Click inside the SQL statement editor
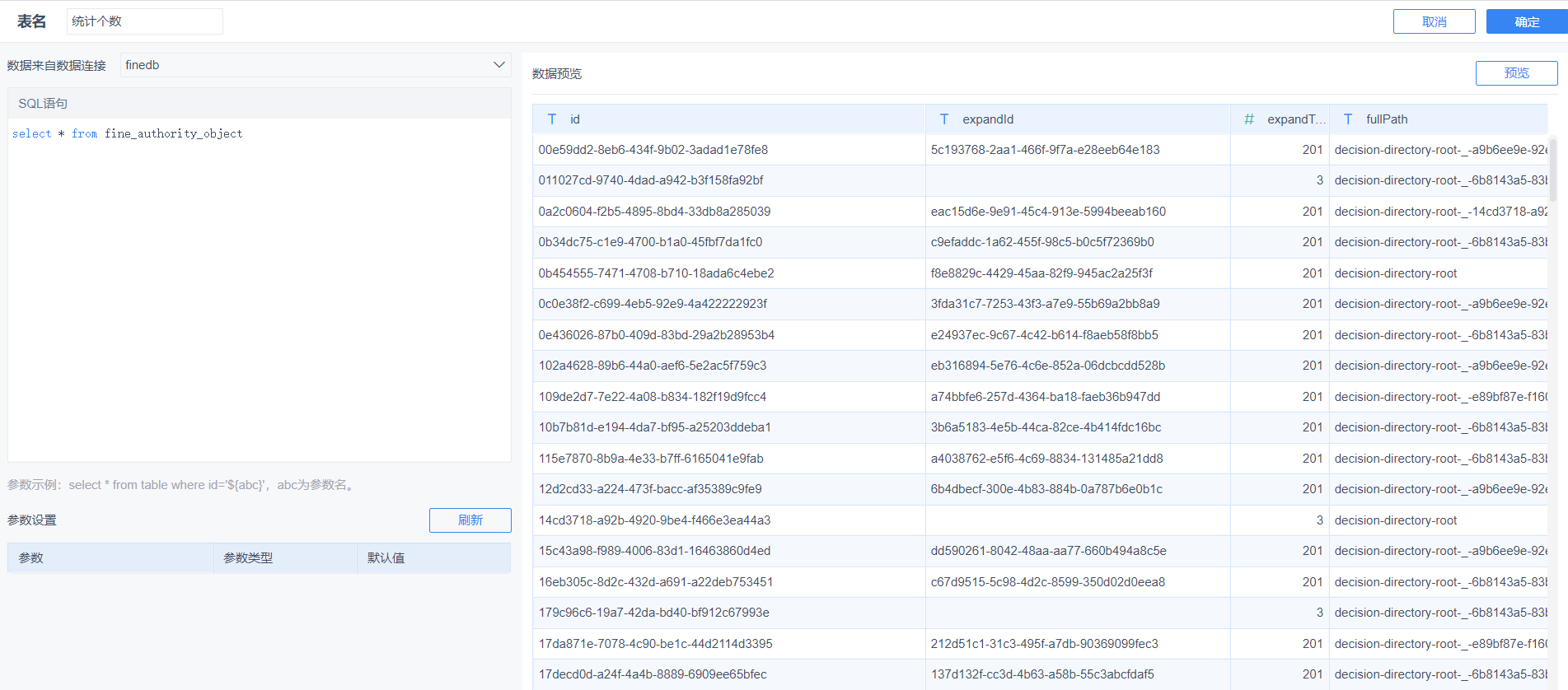This screenshot has width=1568, height=690. click(x=260, y=288)
